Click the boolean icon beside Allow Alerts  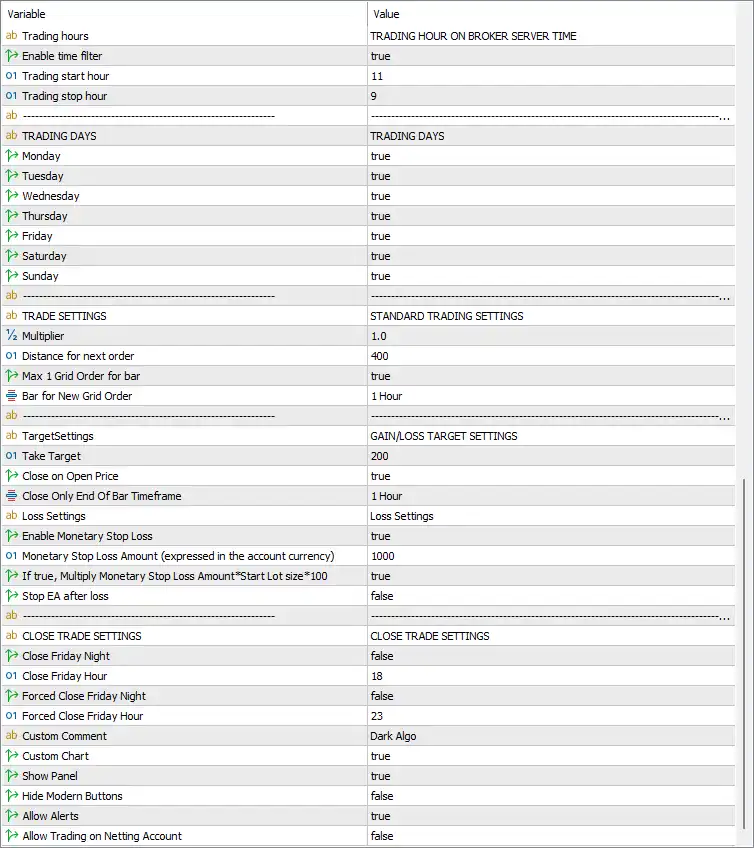tap(11, 816)
